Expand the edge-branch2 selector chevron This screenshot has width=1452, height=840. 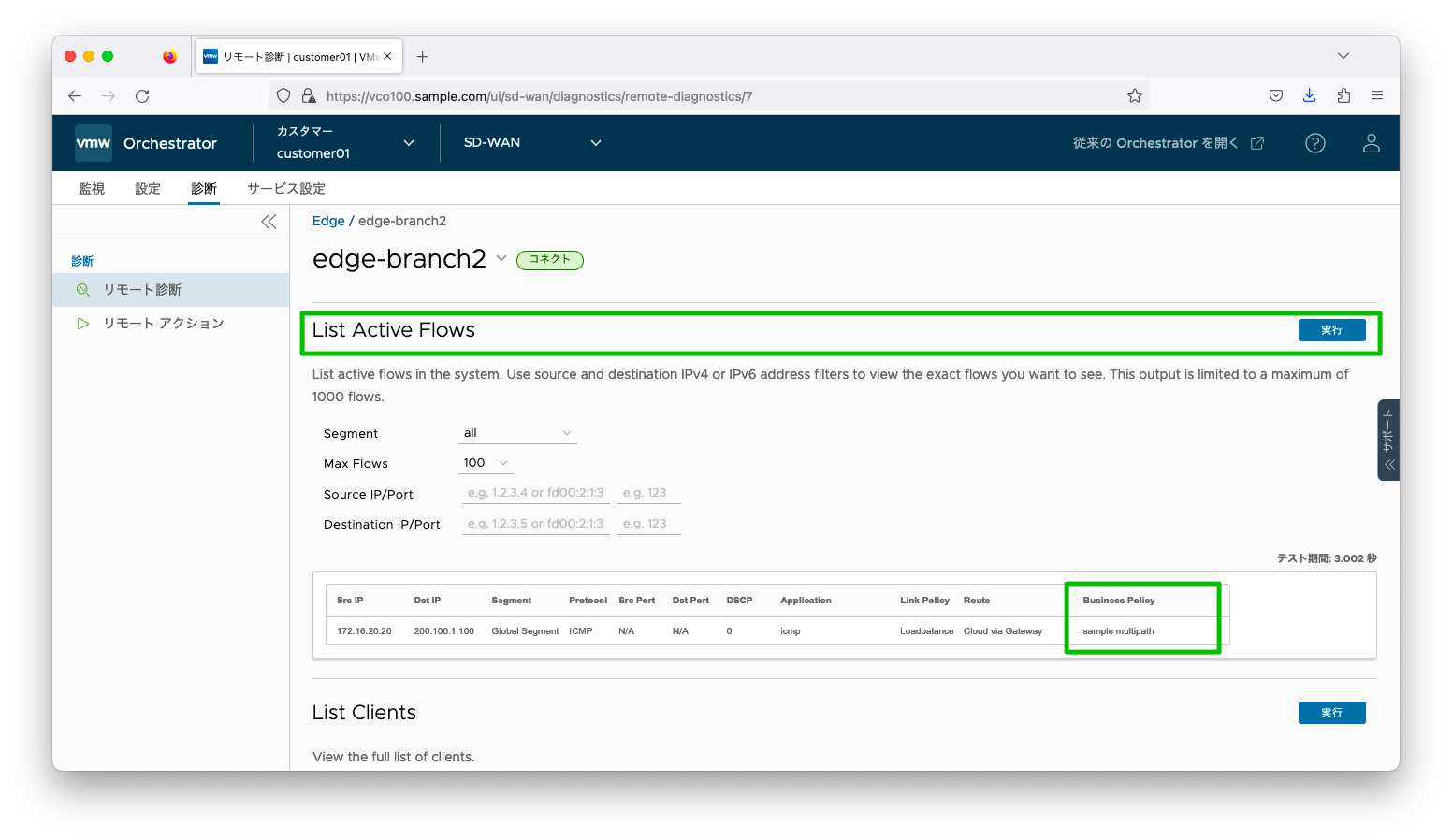501,258
